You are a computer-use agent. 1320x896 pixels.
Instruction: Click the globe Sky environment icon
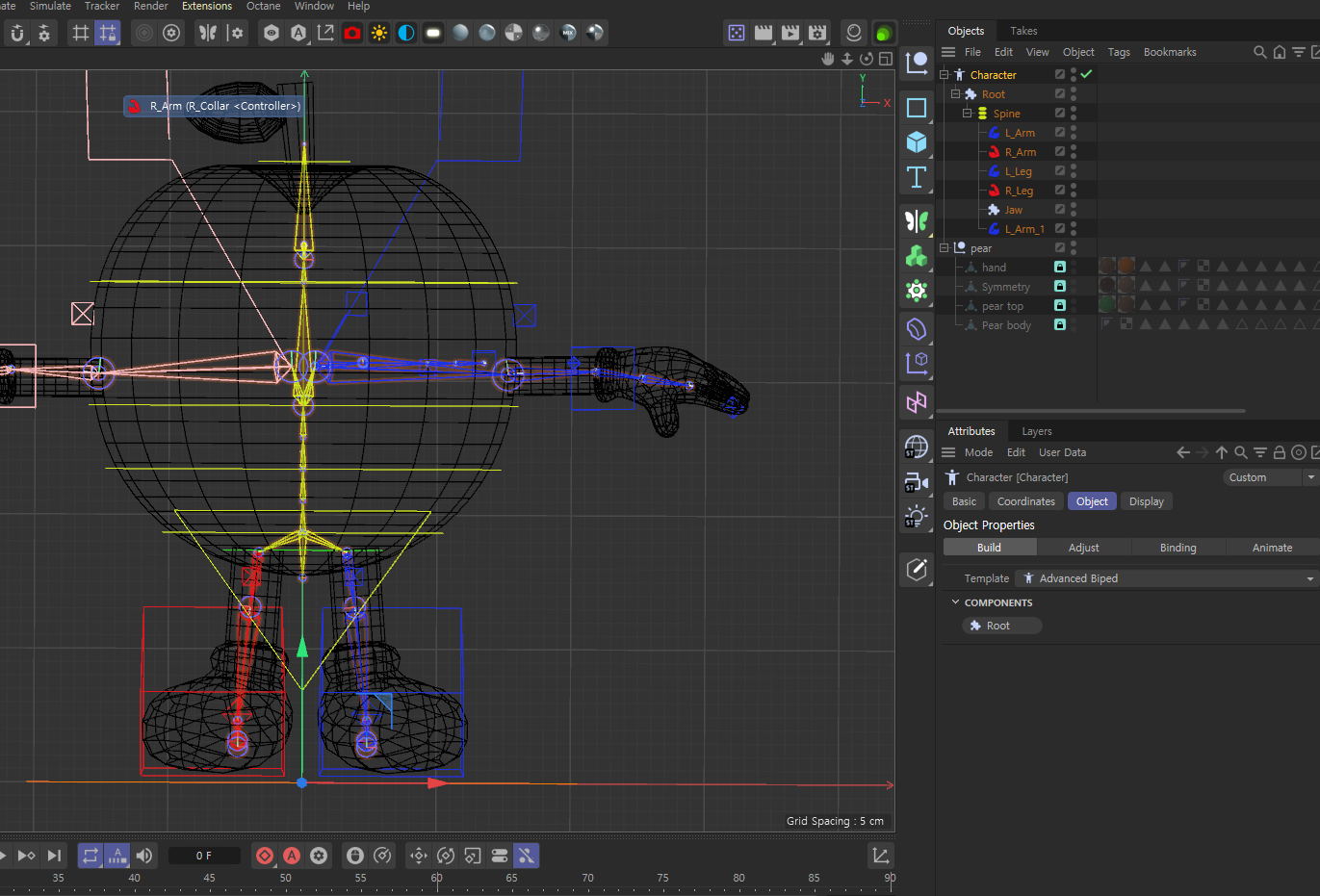click(x=917, y=448)
